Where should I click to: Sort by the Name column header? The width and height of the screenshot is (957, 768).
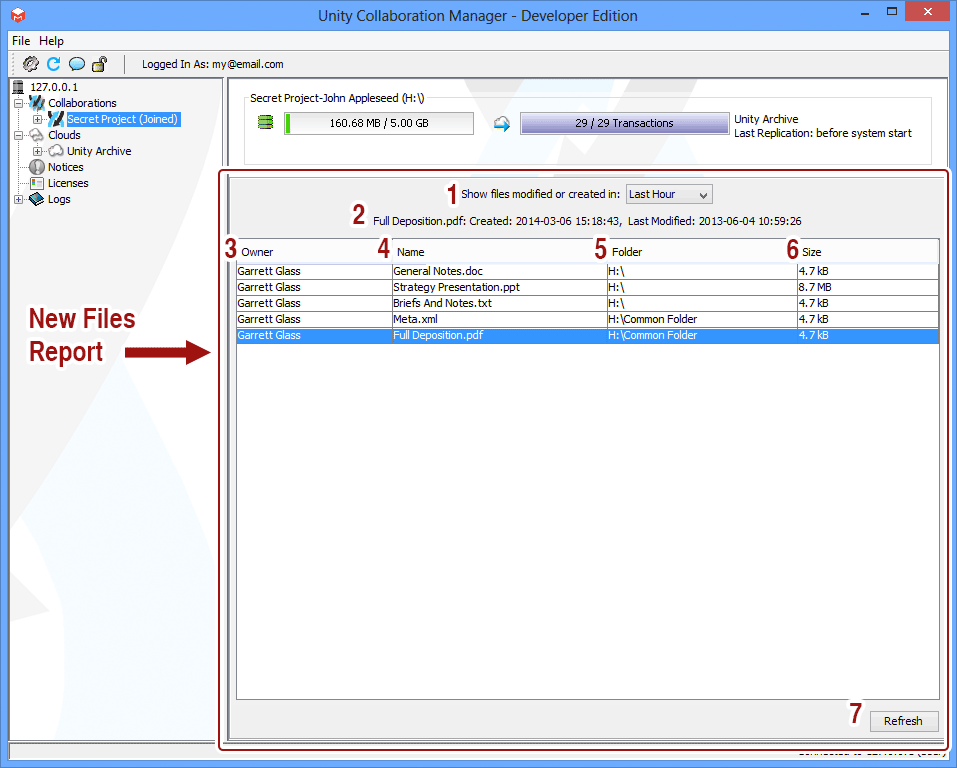499,252
